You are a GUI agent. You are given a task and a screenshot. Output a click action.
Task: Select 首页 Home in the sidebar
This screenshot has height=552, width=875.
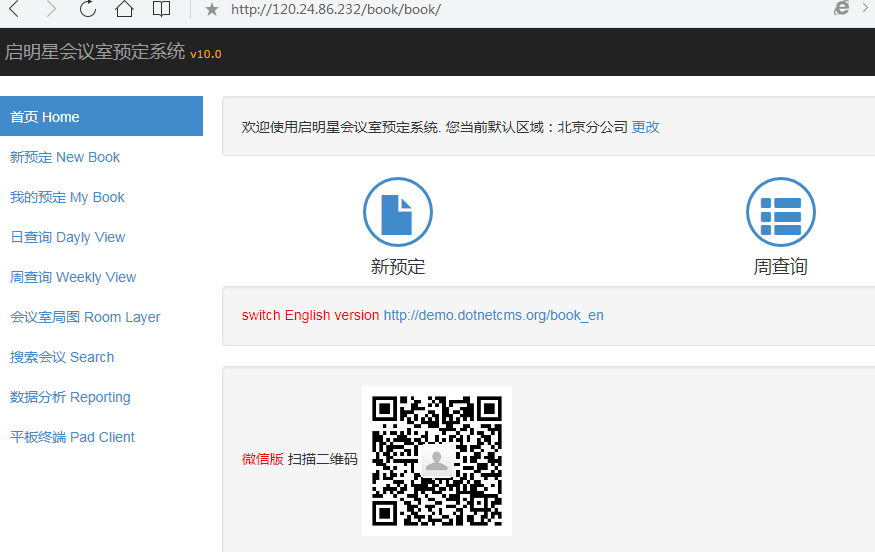pos(101,116)
